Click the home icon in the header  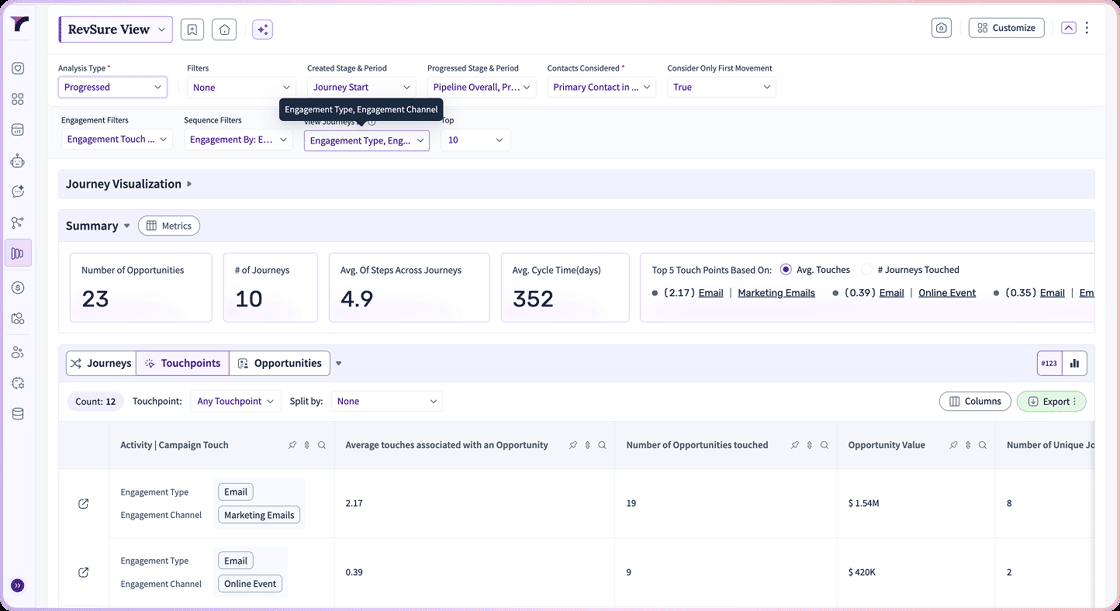click(224, 29)
